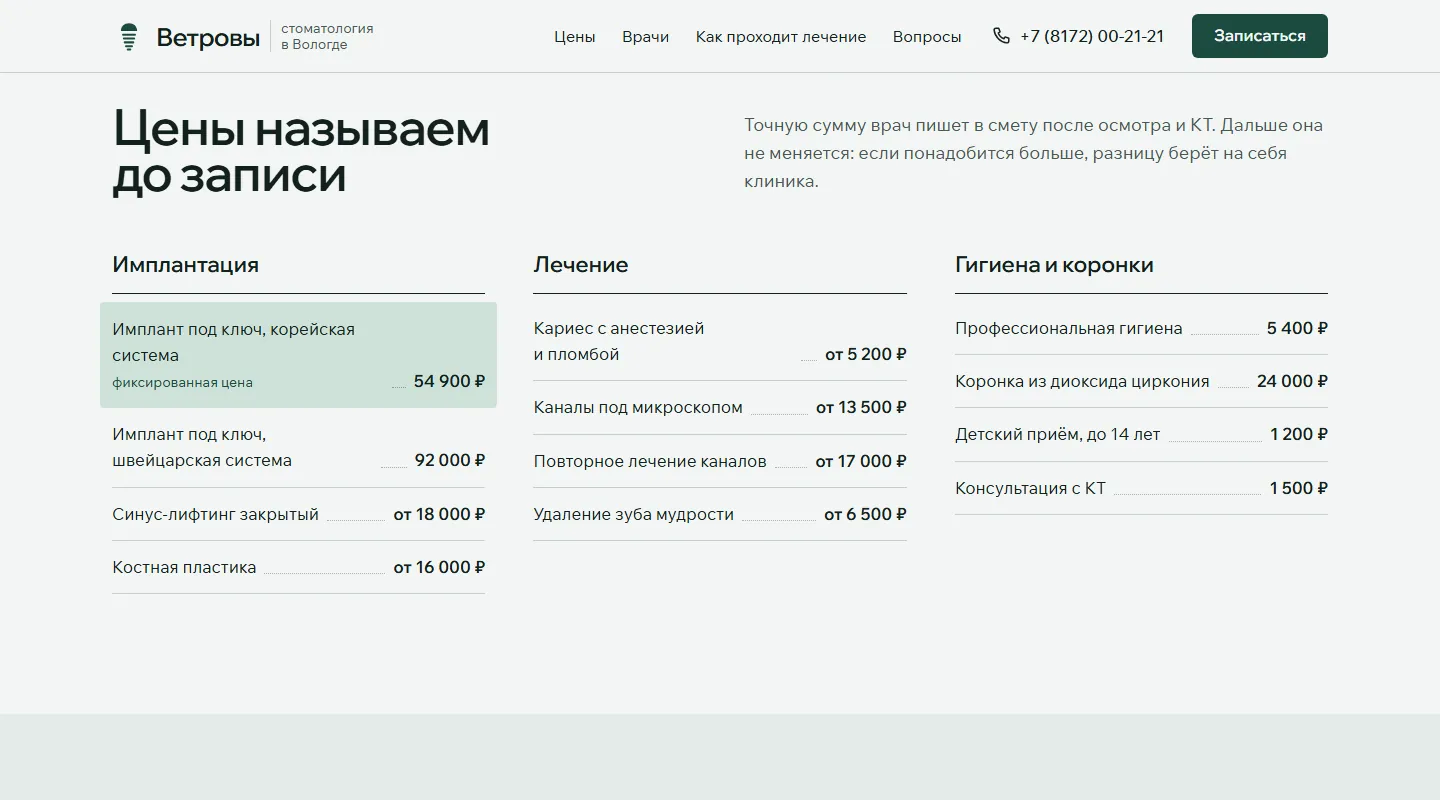Image resolution: width=1440 pixels, height=800 pixels.
Task: Select Профессиональная гигиена row
Action: click(x=1141, y=328)
